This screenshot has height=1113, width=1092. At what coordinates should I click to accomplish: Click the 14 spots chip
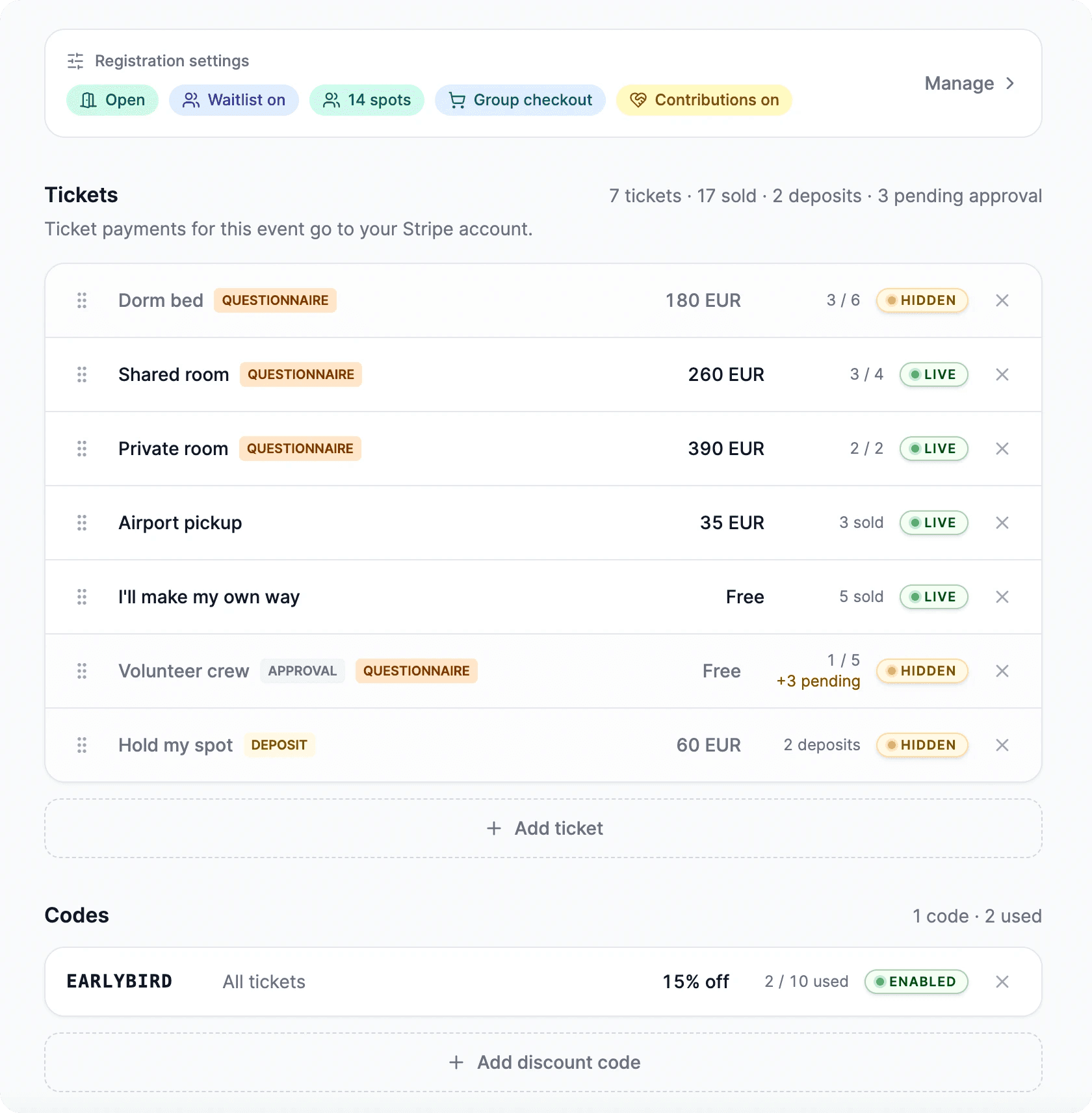tap(367, 100)
